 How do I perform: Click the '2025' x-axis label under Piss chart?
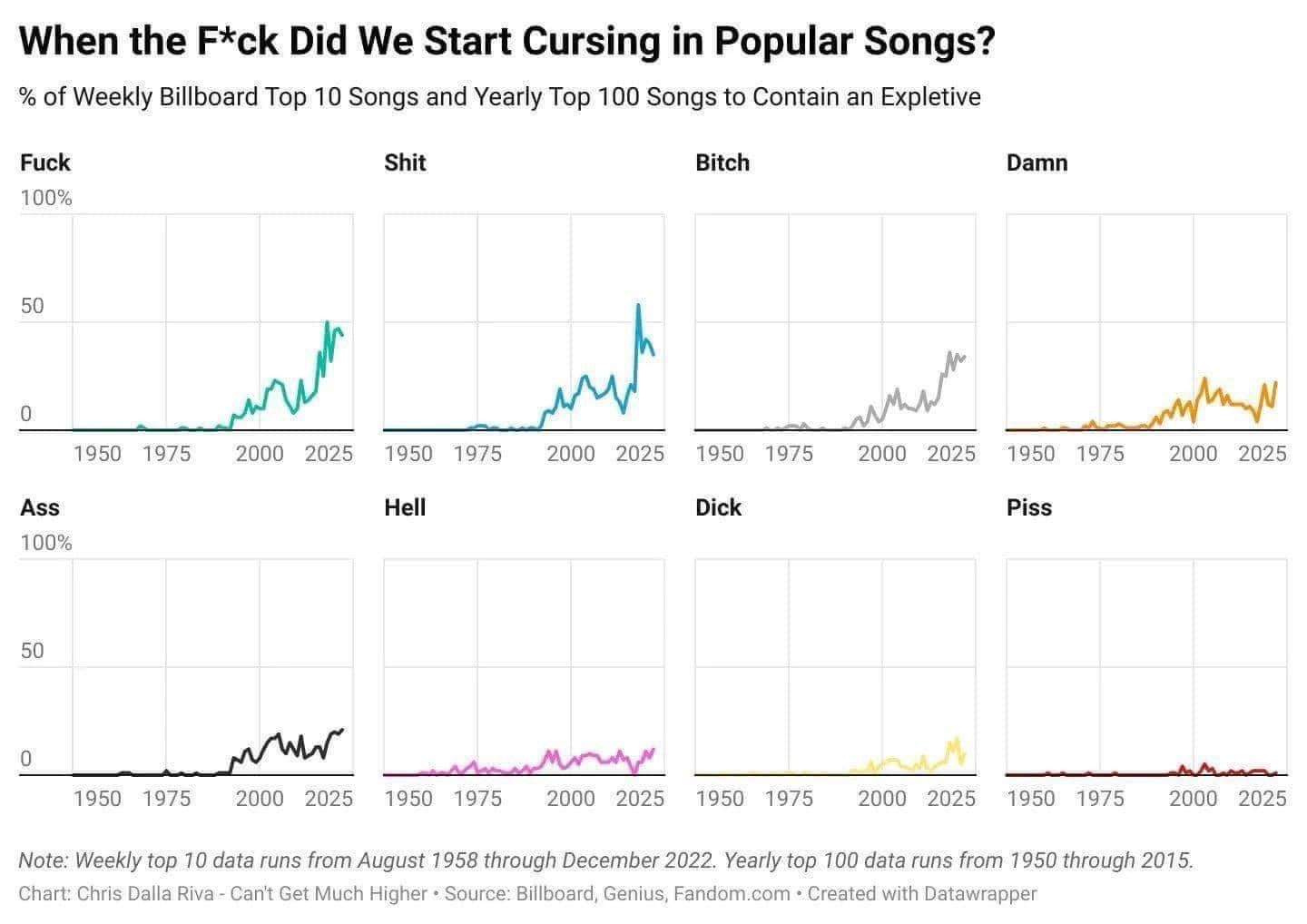coord(1262,798)
